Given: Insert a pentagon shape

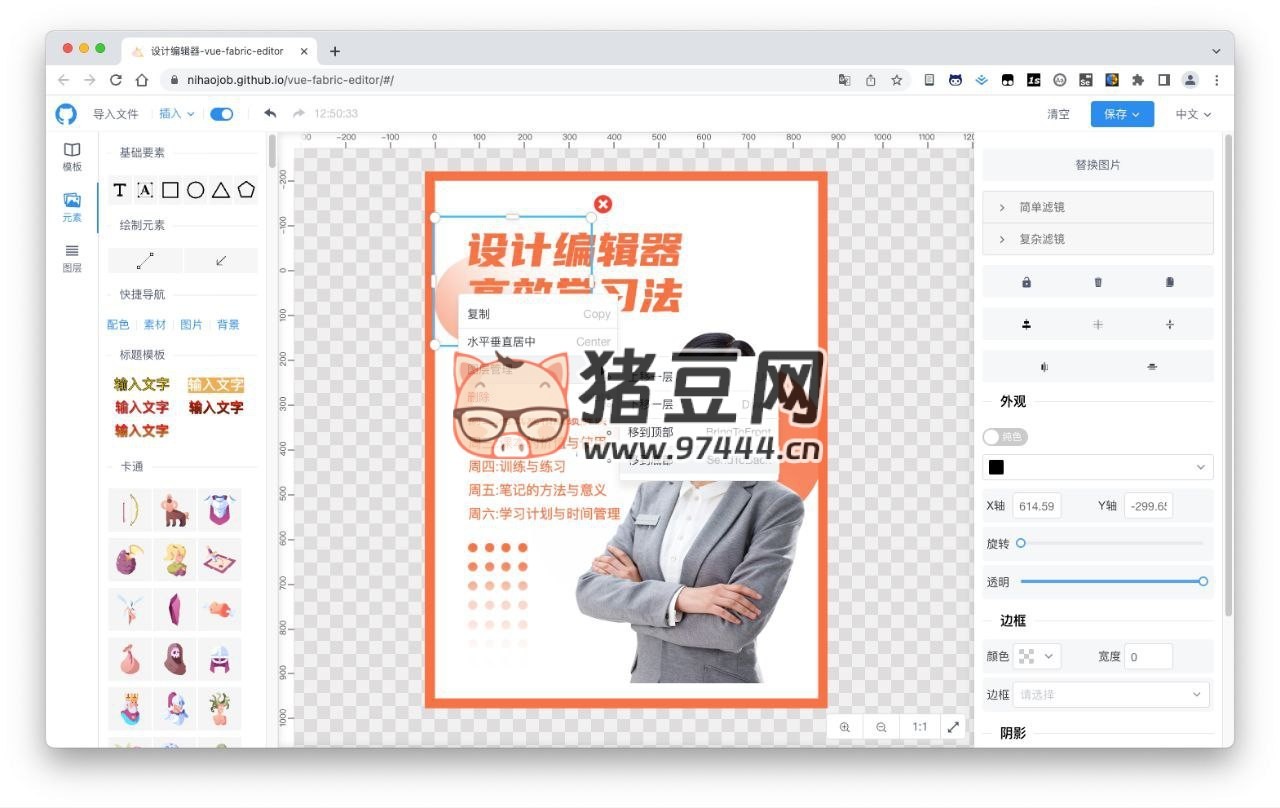Looking at the screenshot, I should [x=246, y=189].
